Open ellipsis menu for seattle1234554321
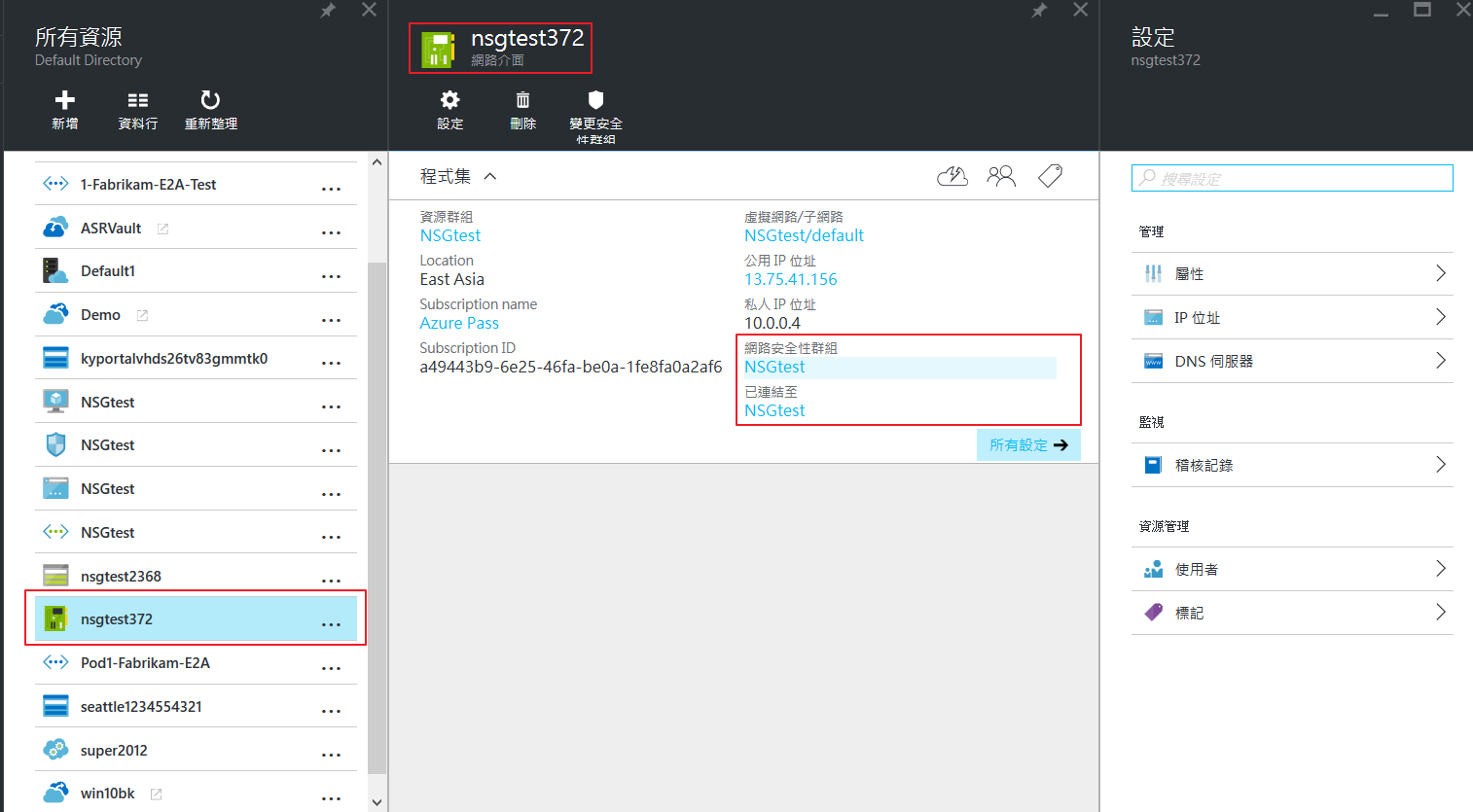This screenshot has width=1473, height=812. coord(331,711)
